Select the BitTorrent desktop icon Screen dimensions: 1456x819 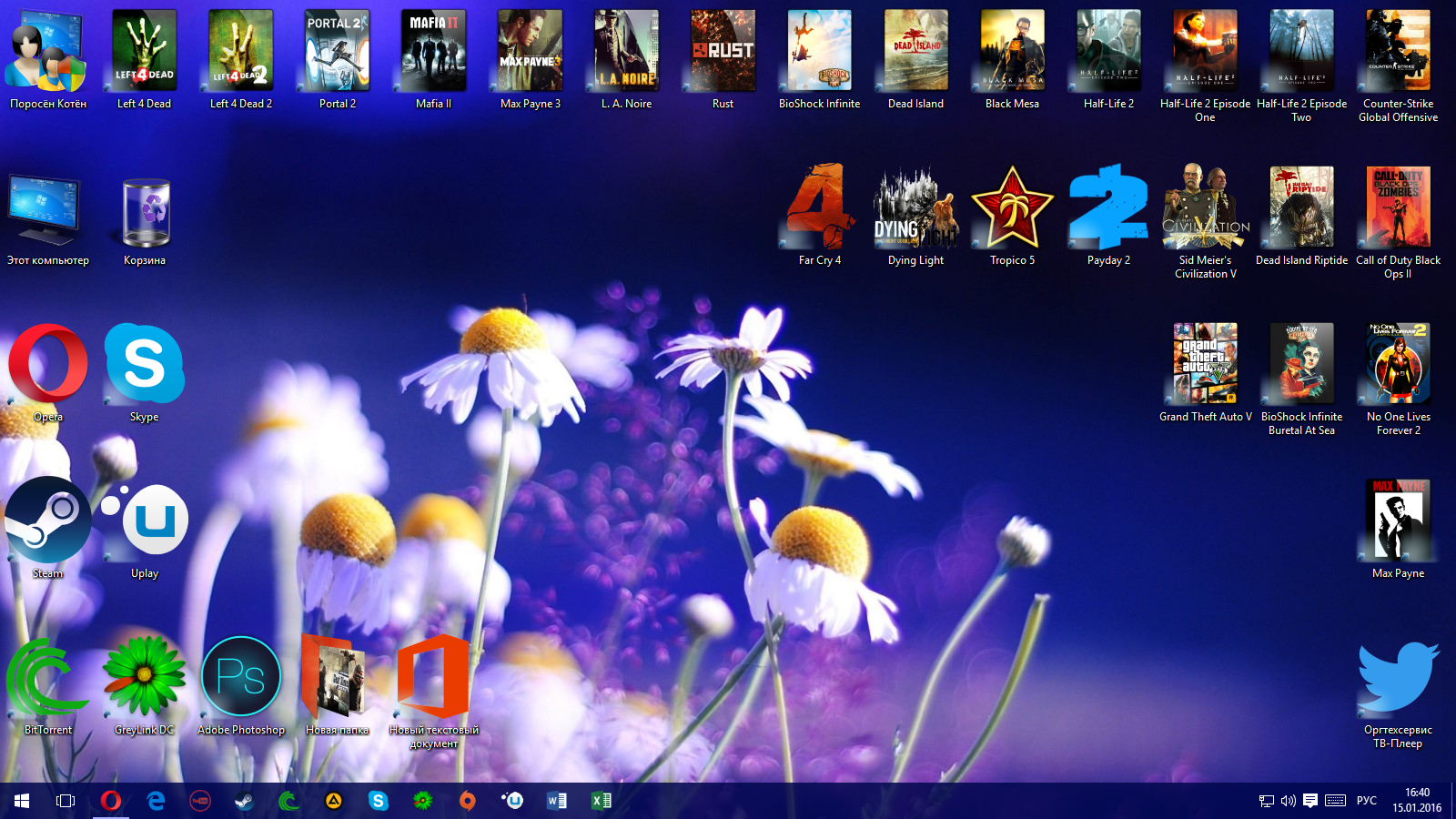pyautogui.click(x=47, y=677)
